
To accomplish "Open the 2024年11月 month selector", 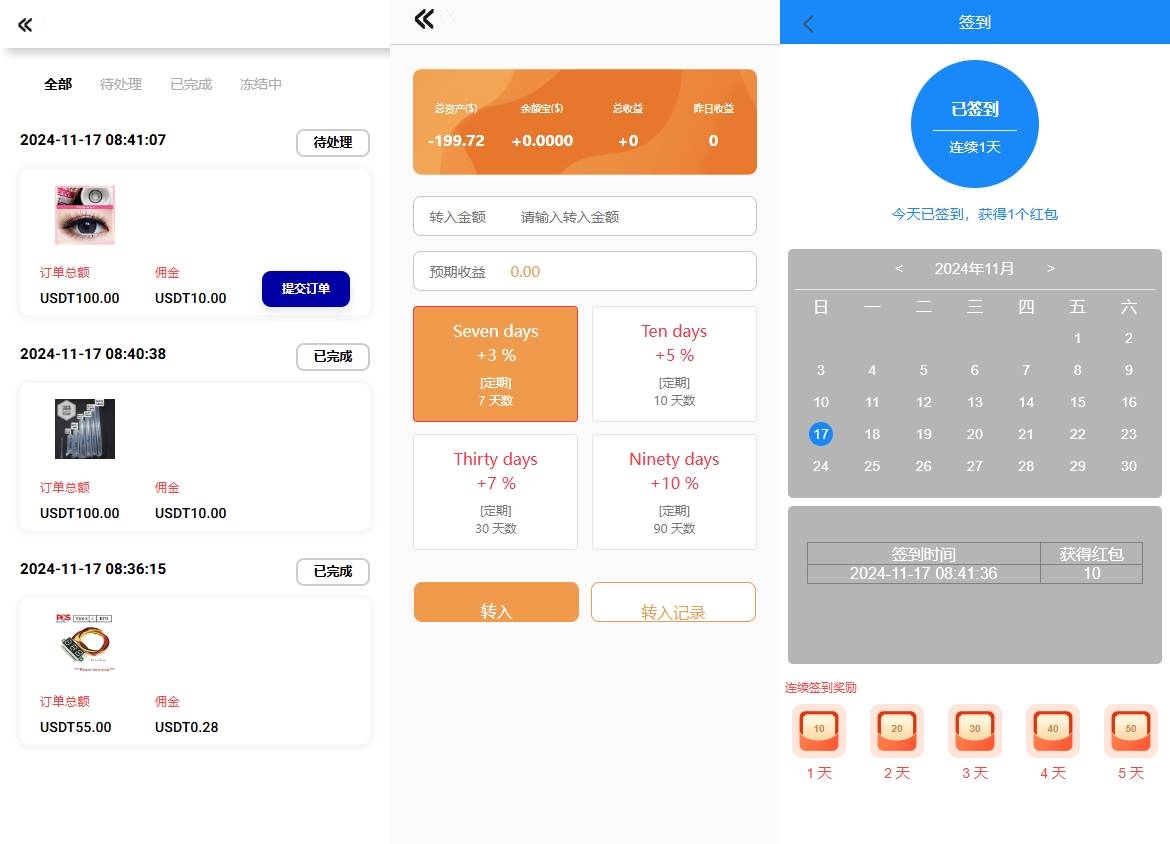I will click(974, 268).
